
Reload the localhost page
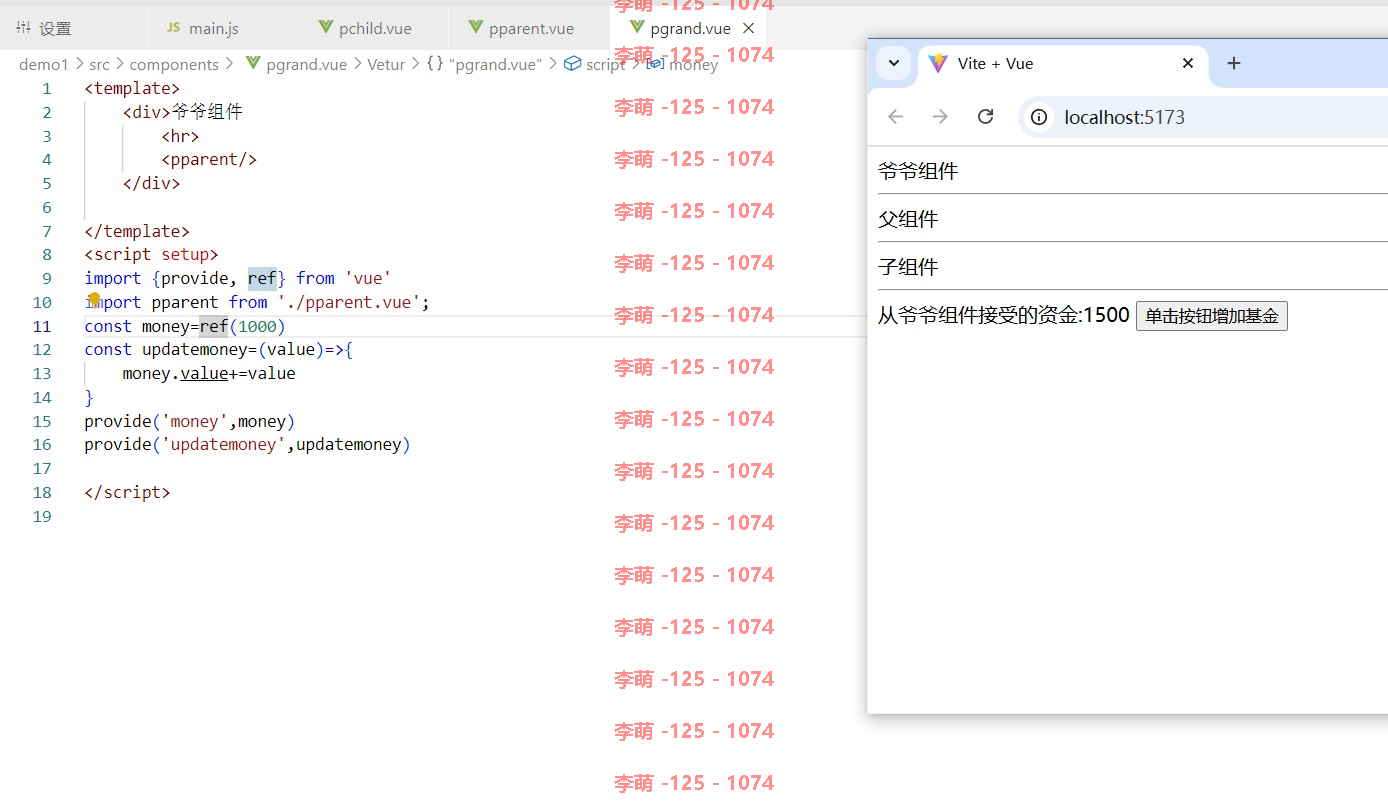(x=985, y=117)
